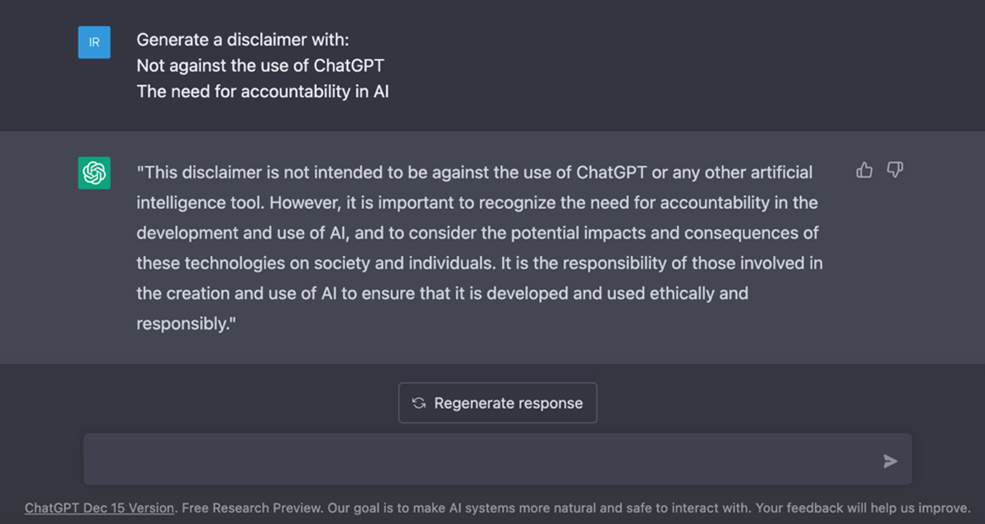This screenshot has width=985, height=524.
Task: Mark the response with thumbs down
Action: coord(895,170)
